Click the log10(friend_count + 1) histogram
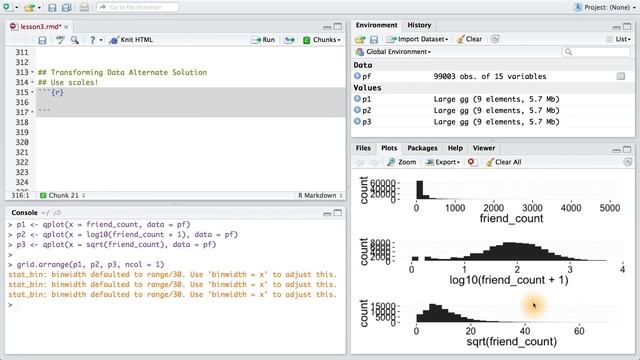 (x=492, y=261)
